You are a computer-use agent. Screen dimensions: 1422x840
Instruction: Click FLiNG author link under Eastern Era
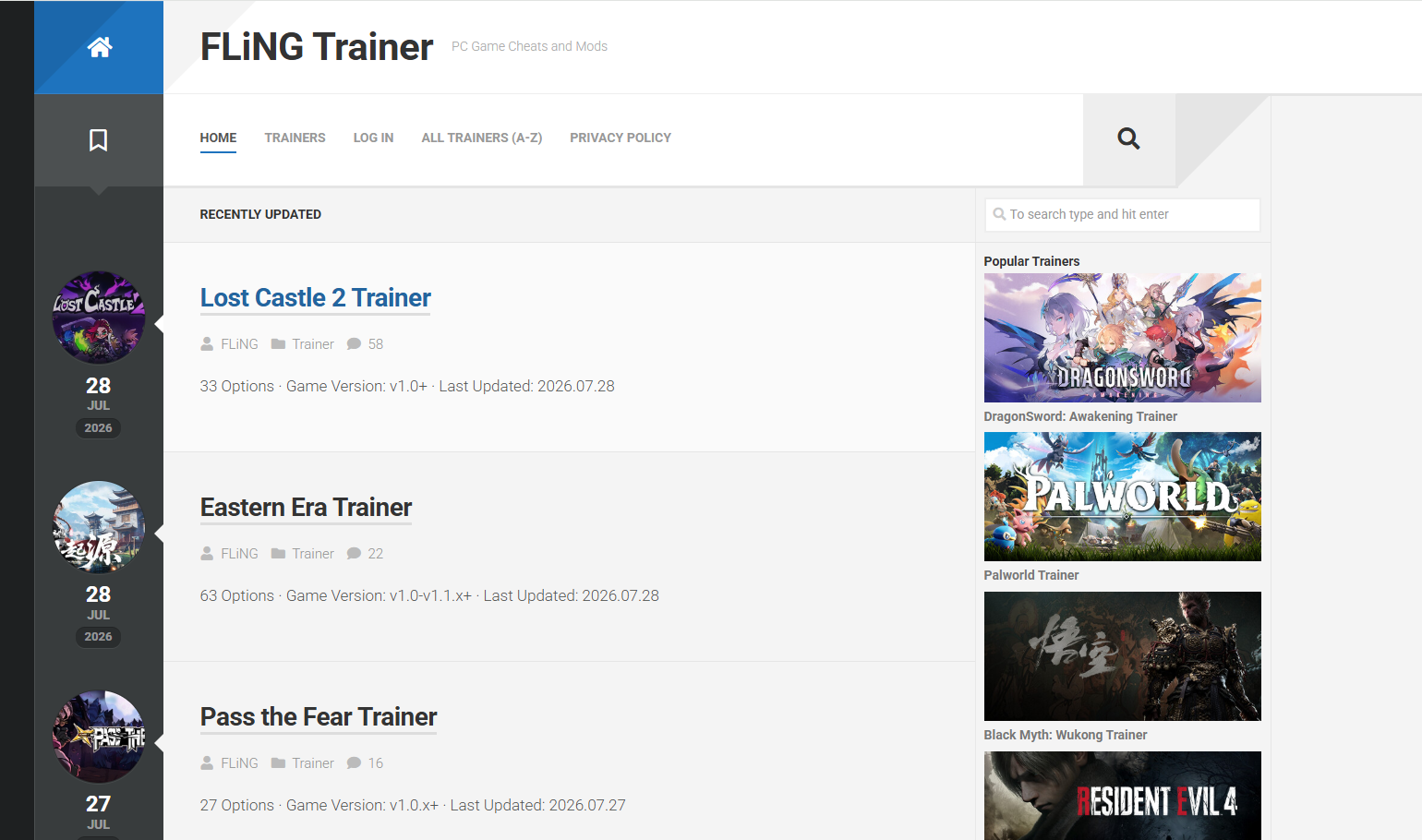239,554
